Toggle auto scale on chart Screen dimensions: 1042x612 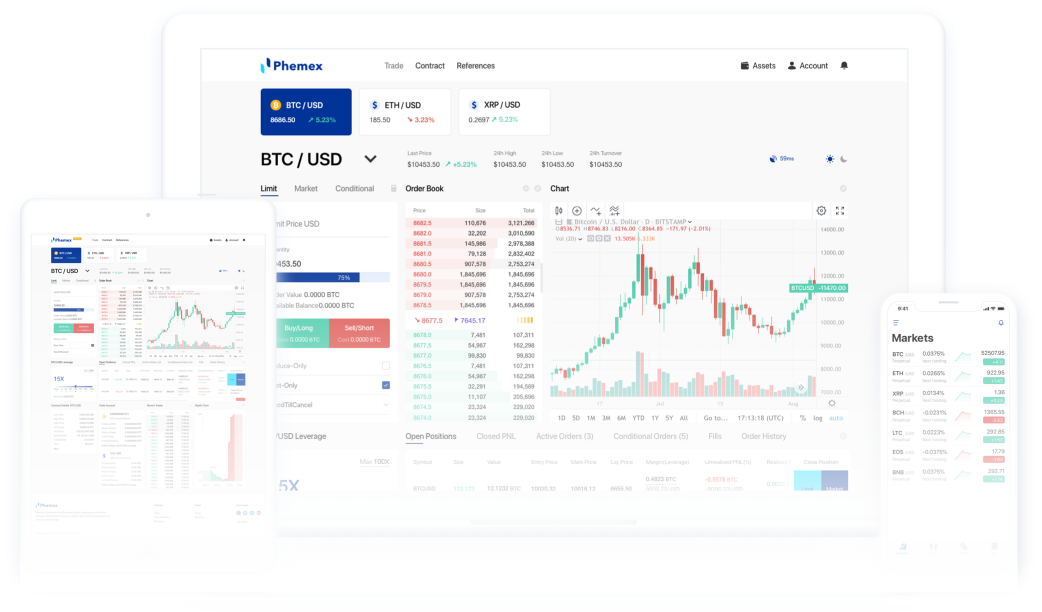click(x=836, y=418)
